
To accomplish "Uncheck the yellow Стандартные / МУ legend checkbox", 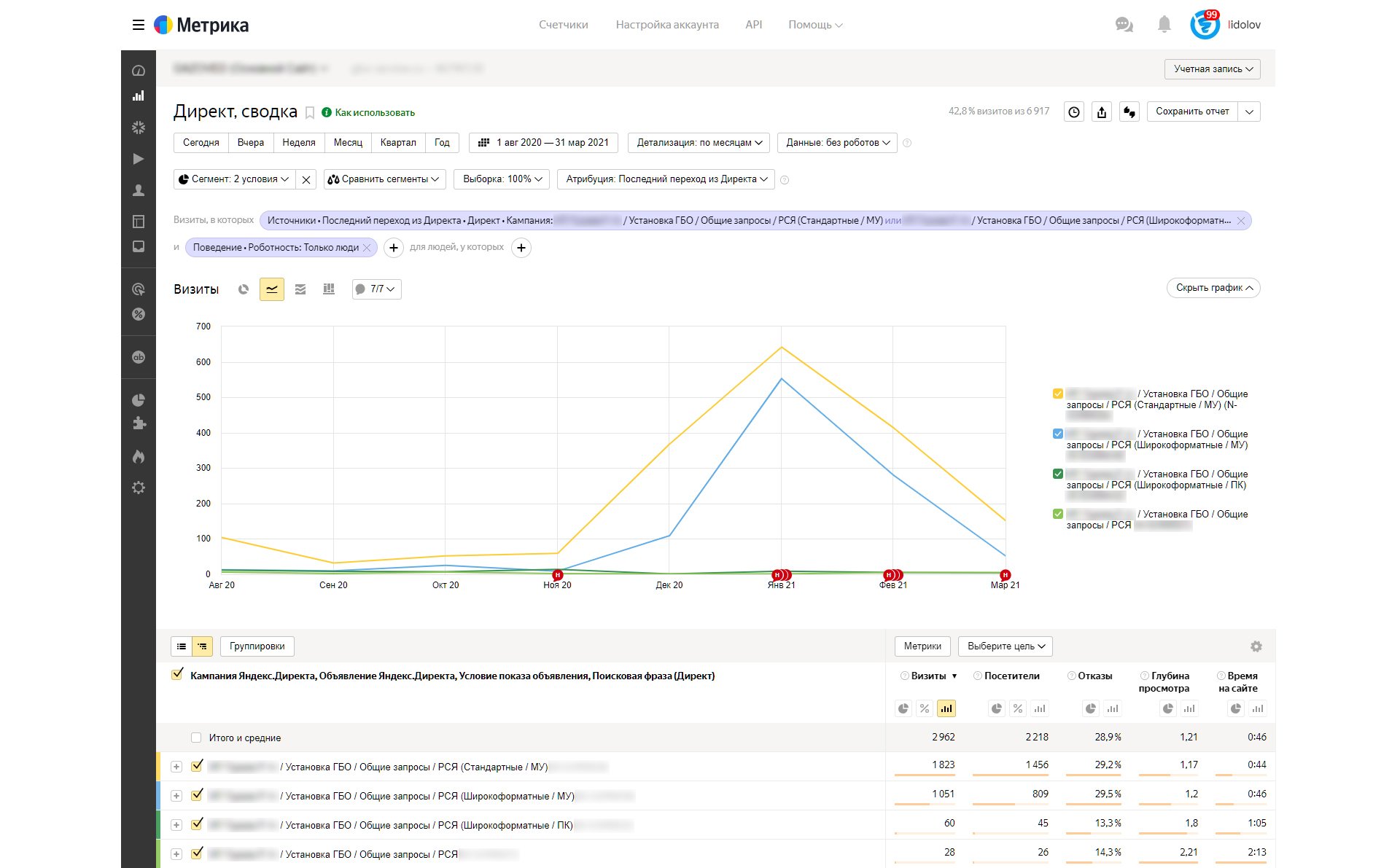I will pos(1057,394).
